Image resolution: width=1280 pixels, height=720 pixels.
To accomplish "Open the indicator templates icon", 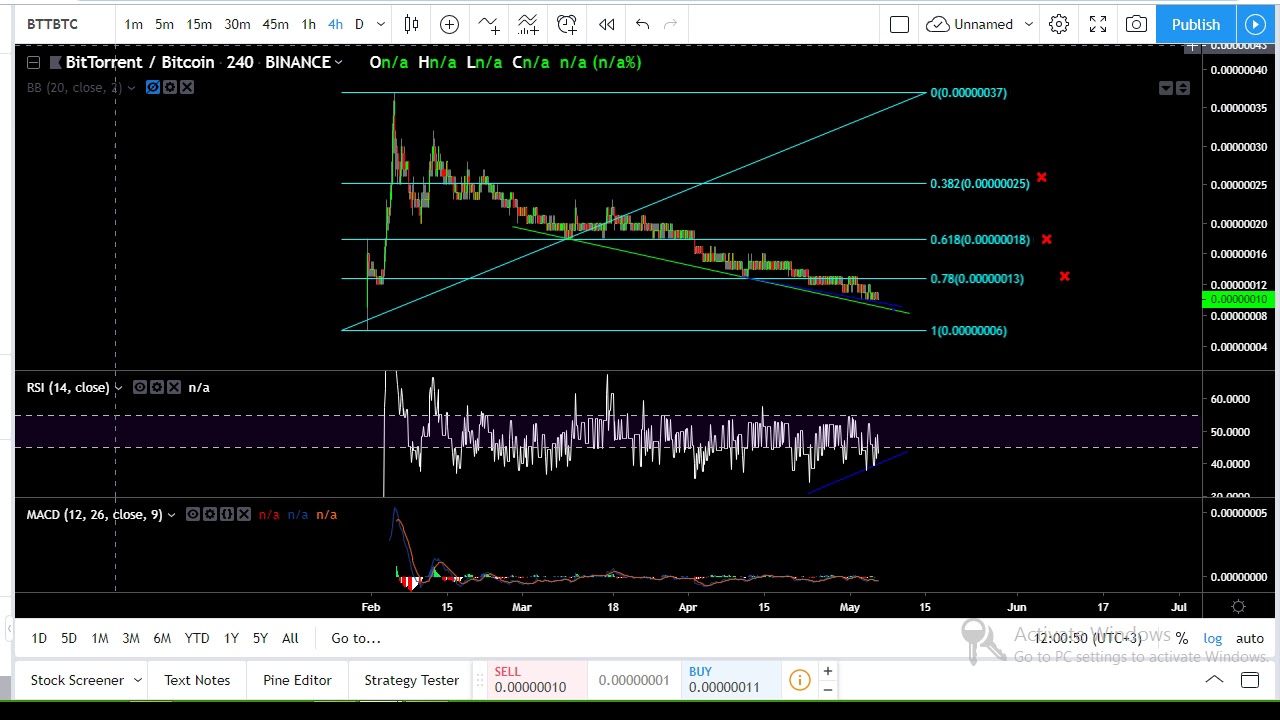I will pyautogui.click(x=527, y=24).
